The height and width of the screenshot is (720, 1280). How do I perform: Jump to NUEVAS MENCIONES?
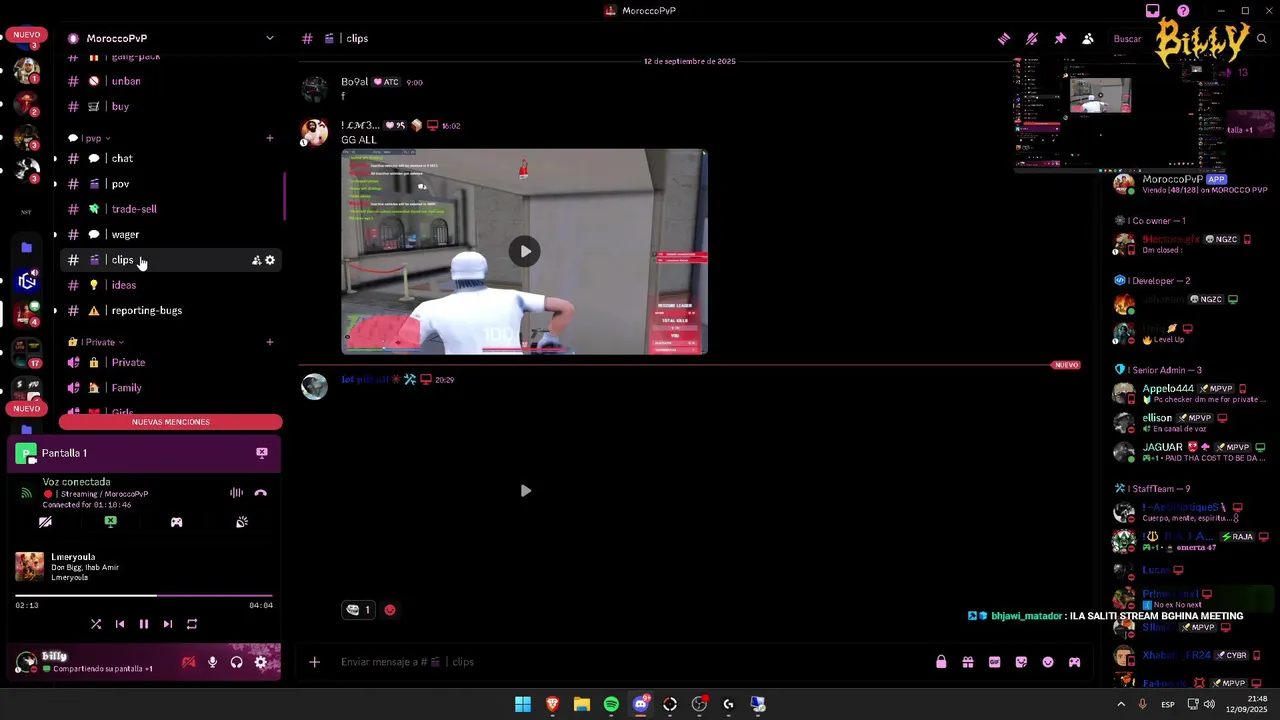pyautogui.click(x=171, y=422)
